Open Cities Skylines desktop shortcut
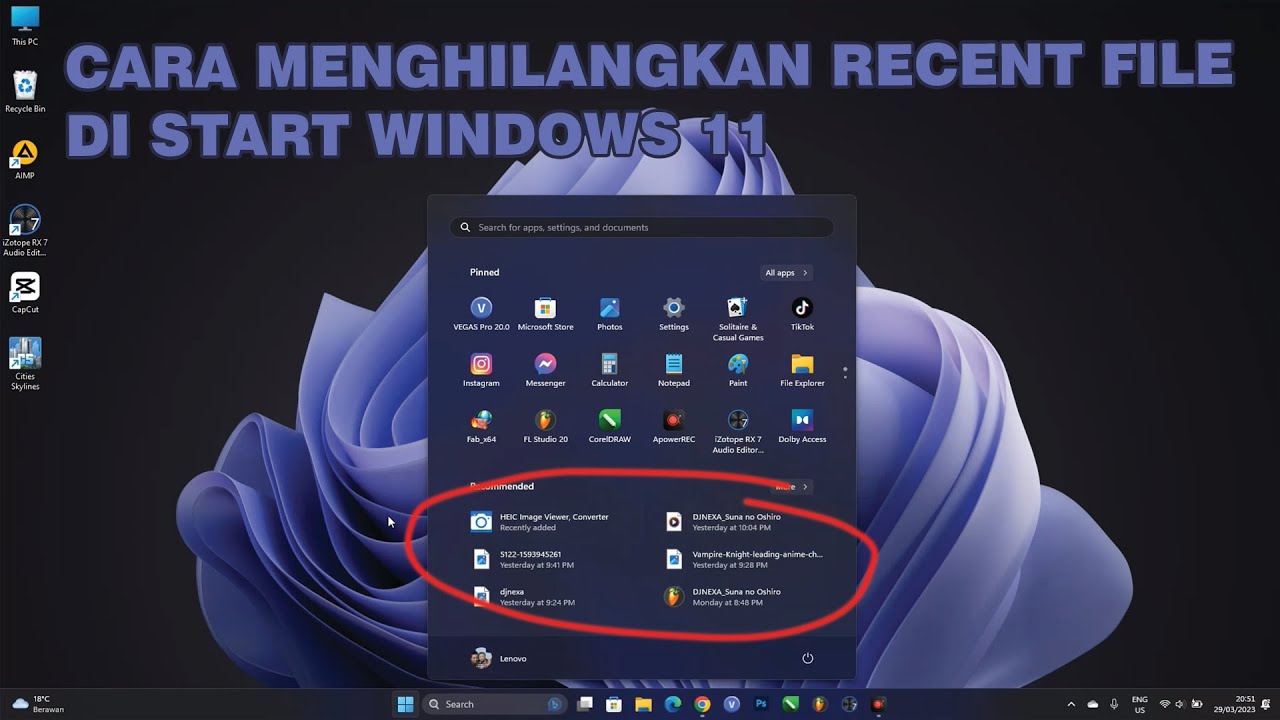 [x=25, y=364]
